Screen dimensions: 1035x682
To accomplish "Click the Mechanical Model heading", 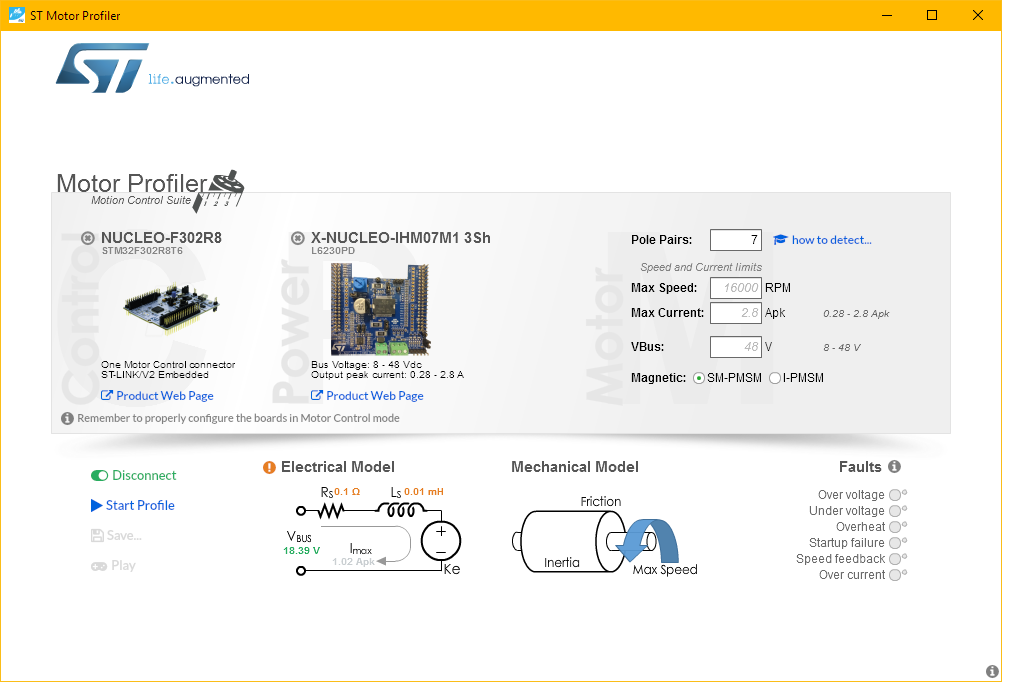I will coord(575,467).
